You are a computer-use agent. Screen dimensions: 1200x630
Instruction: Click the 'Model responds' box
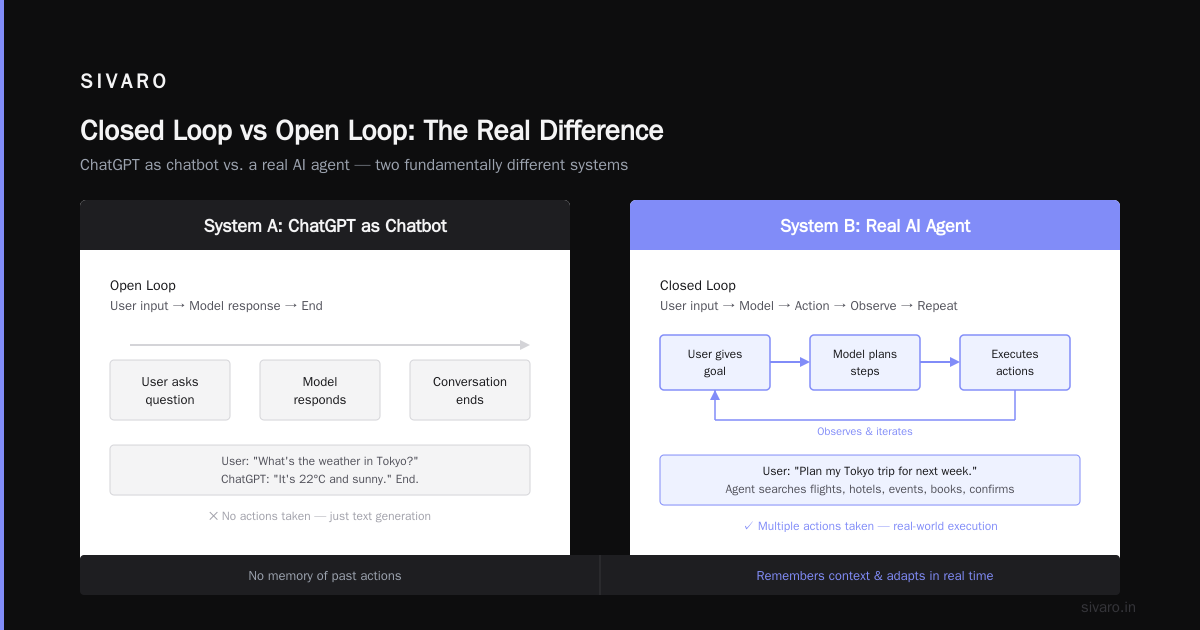click(x=320, y=390)
